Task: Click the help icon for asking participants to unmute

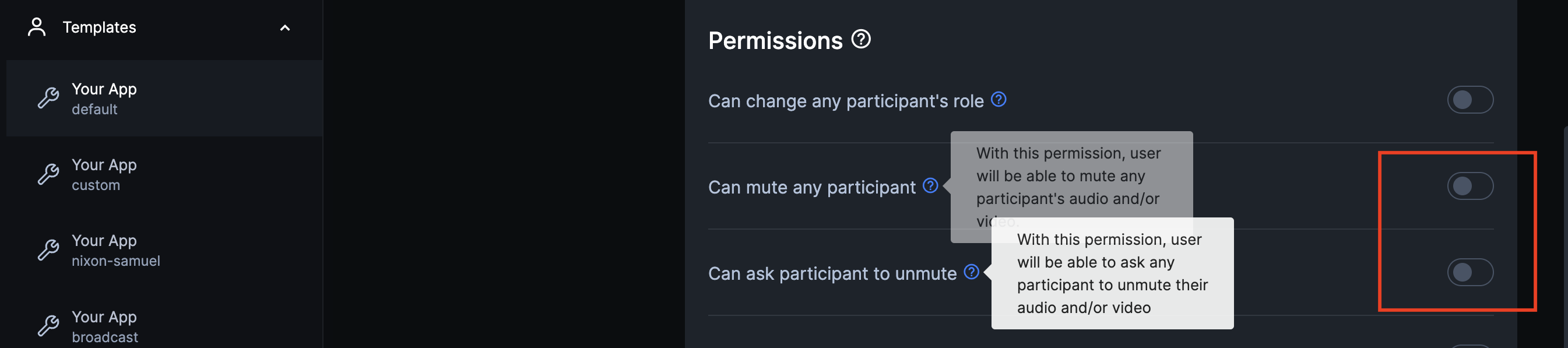Action: [972, 273]
